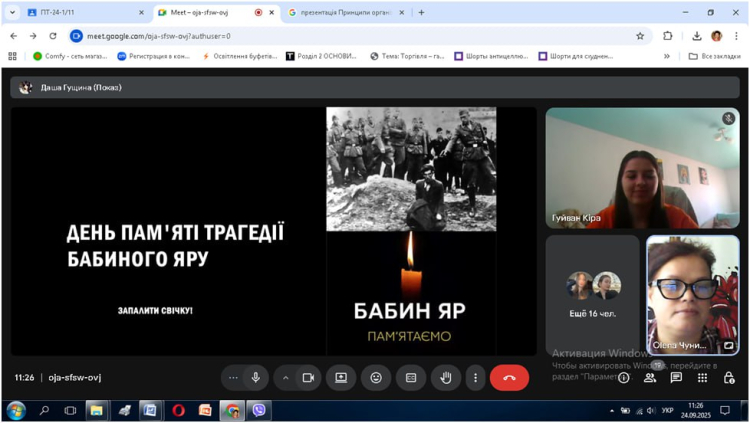Screen dimensions: 750x423
Task: Open the activities grid icon
Action: click(702, 378)
